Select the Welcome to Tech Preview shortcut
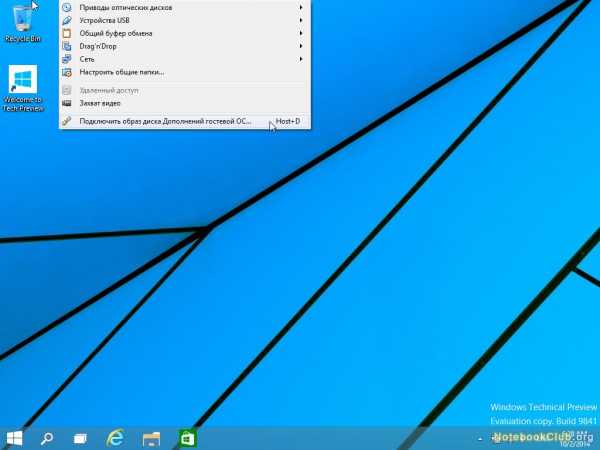This screenshot has width=600, height=450. [23, 84]
